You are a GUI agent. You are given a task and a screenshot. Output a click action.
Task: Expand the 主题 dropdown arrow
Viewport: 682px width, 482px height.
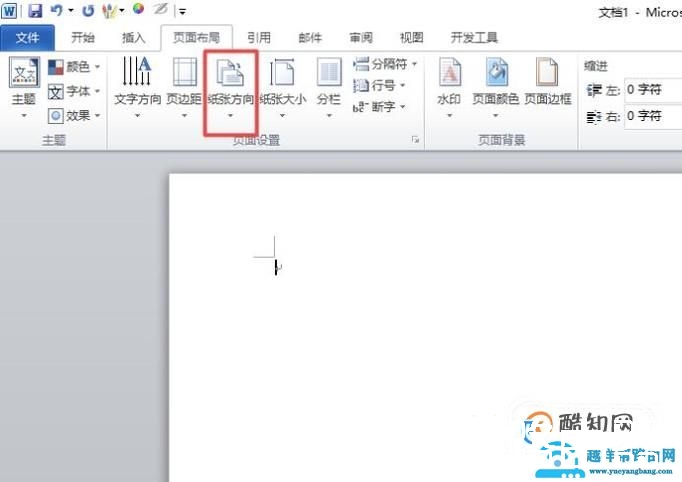[24, 115]
